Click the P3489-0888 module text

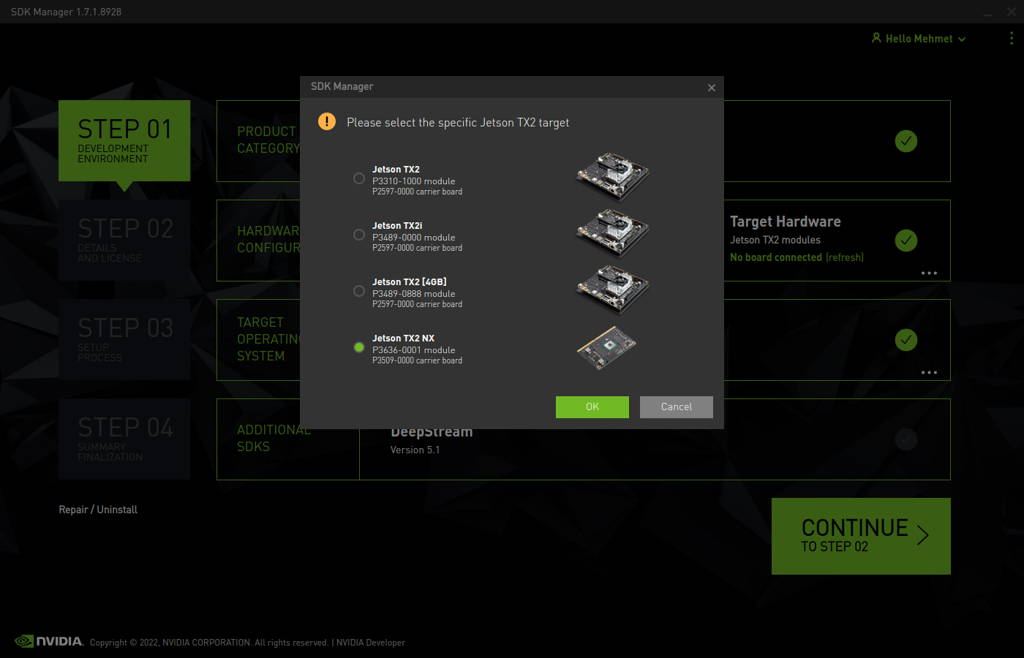tap(413, 294)
